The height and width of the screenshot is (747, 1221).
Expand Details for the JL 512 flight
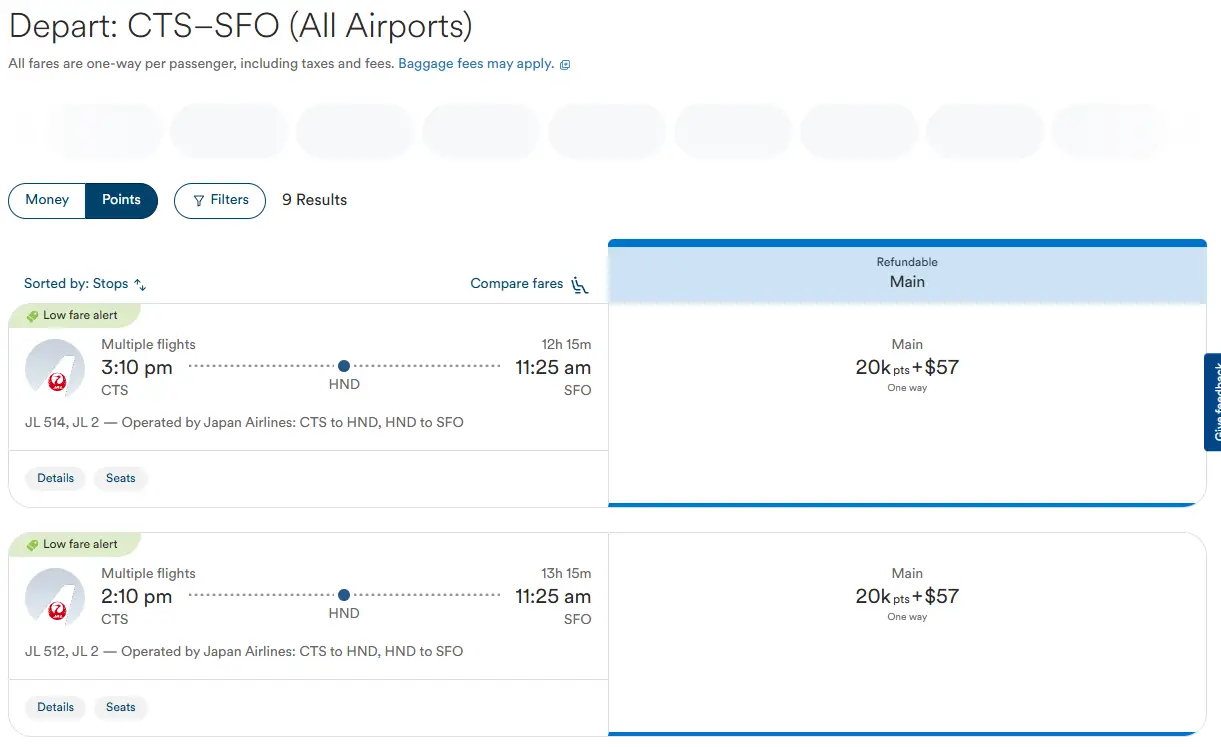point(56,707)
